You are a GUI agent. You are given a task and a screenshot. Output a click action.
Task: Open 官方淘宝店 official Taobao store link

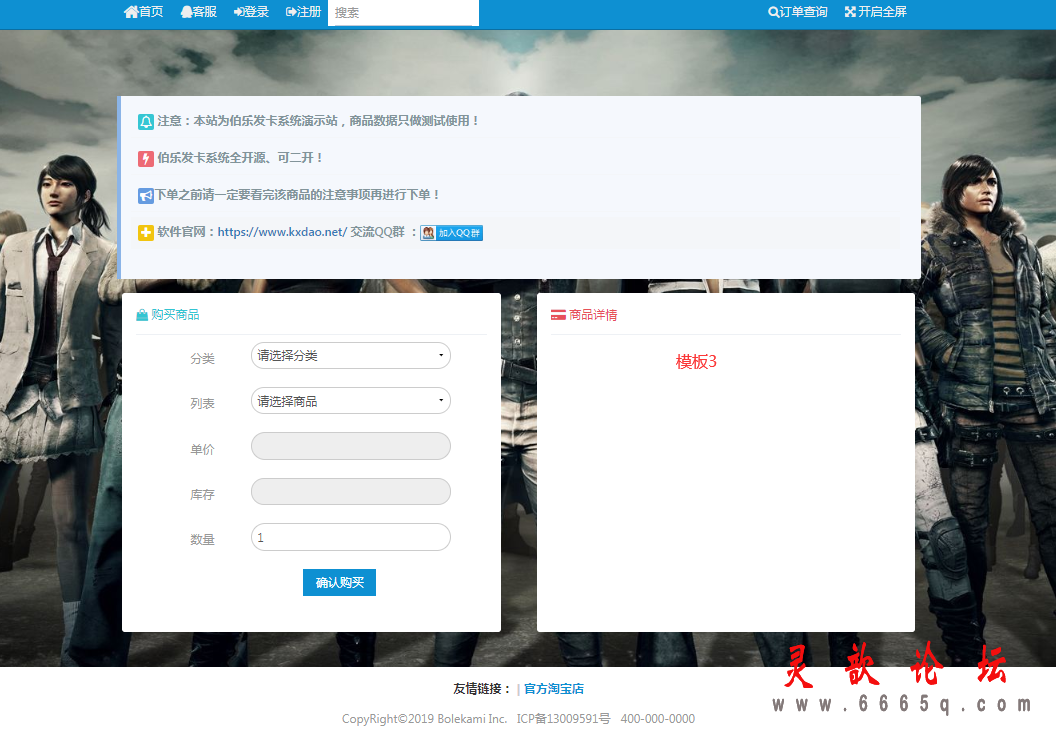[x=554, y=689]
